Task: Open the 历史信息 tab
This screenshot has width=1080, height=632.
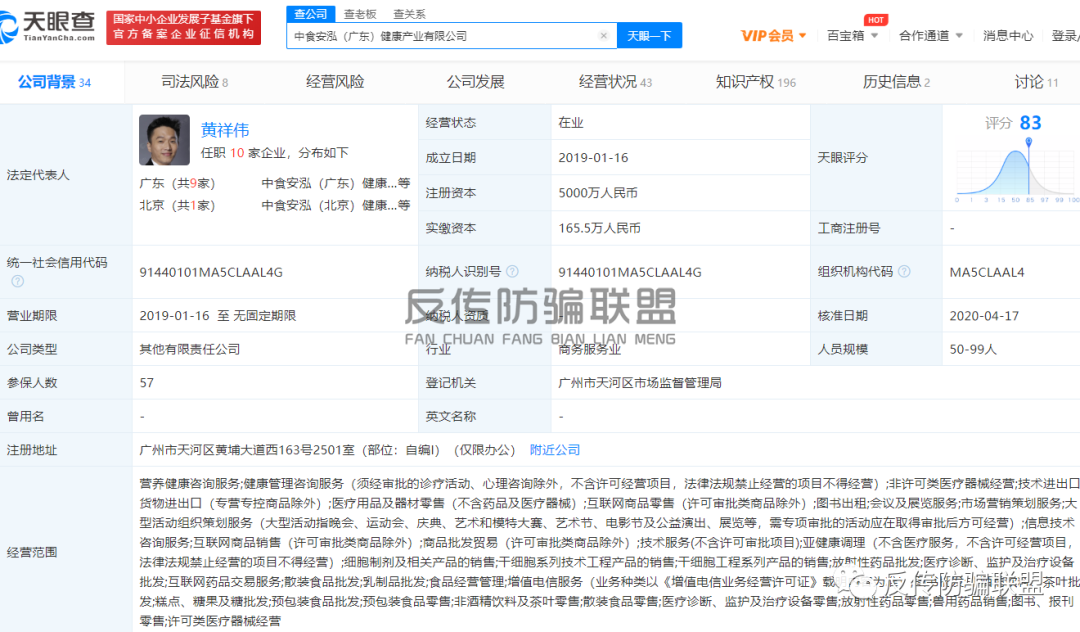Action: point(896,82)
